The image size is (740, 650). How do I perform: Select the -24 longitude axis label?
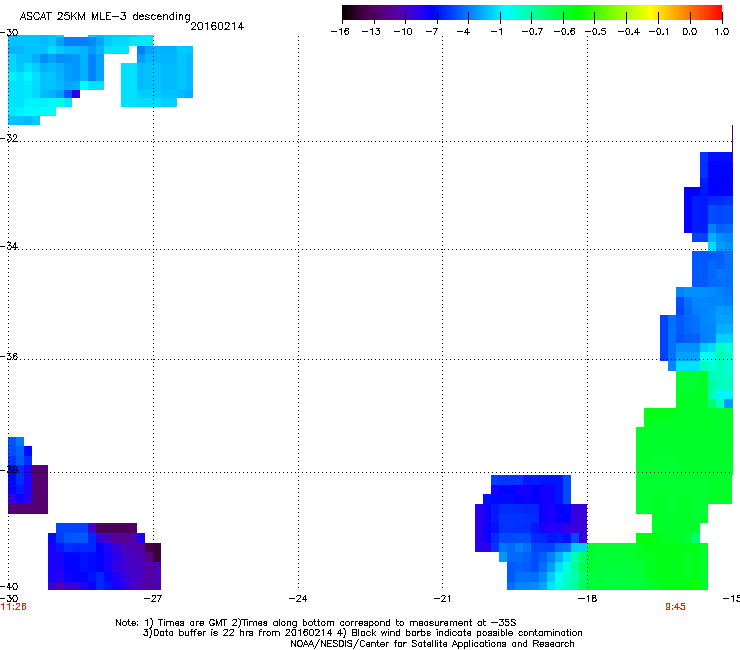click(298, 599)
